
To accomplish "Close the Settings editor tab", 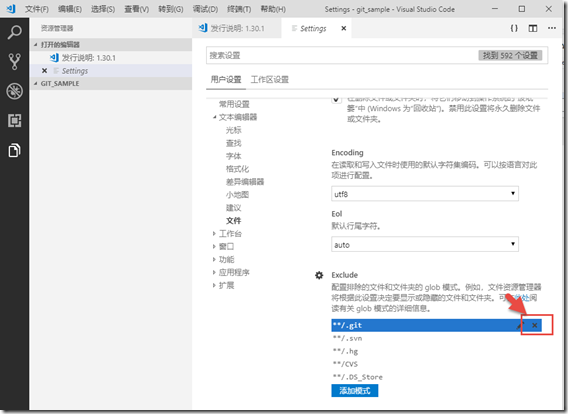I will click(344, 28).
